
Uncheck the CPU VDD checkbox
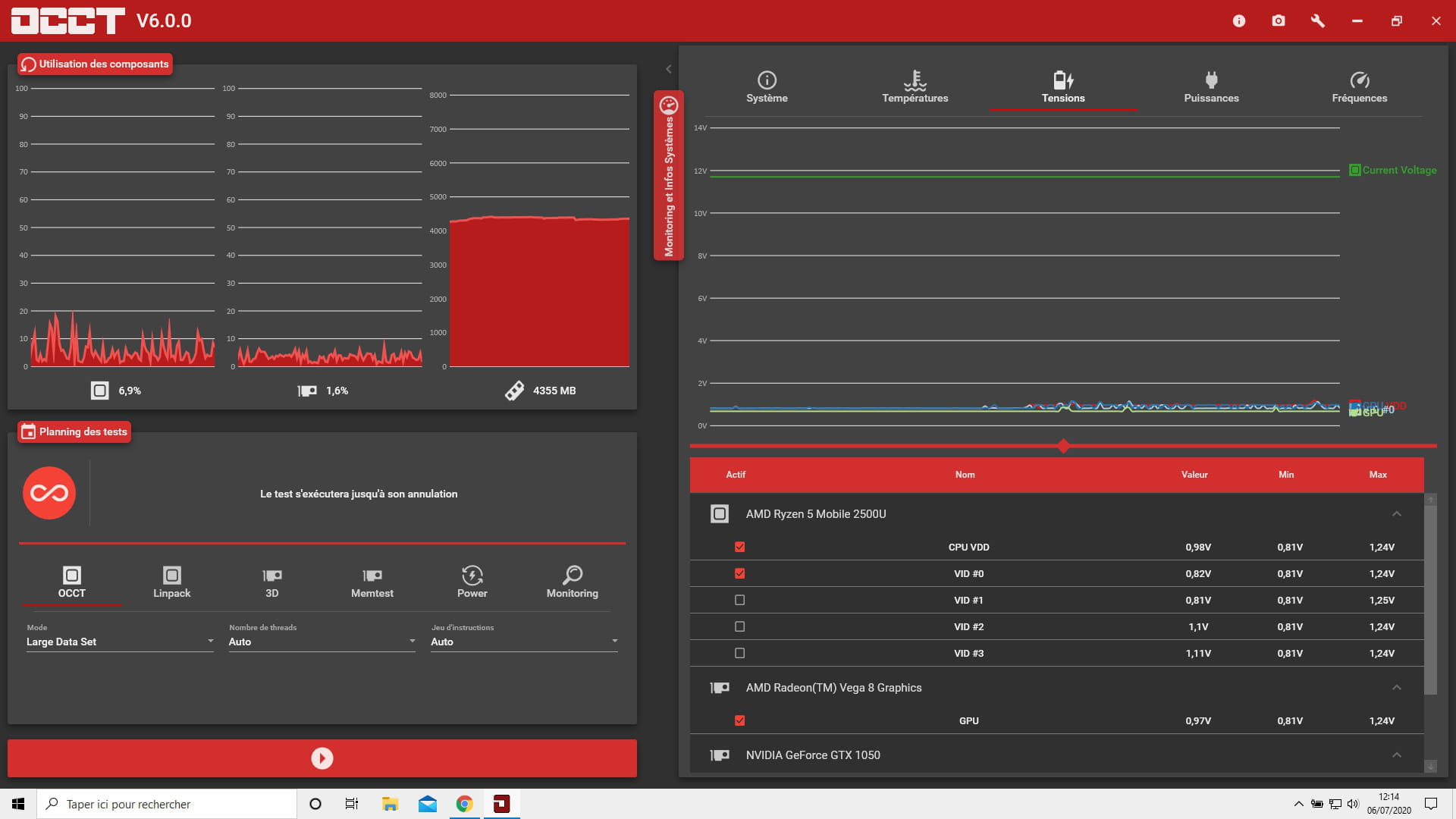pyautogui.click(x=740, y=547)
